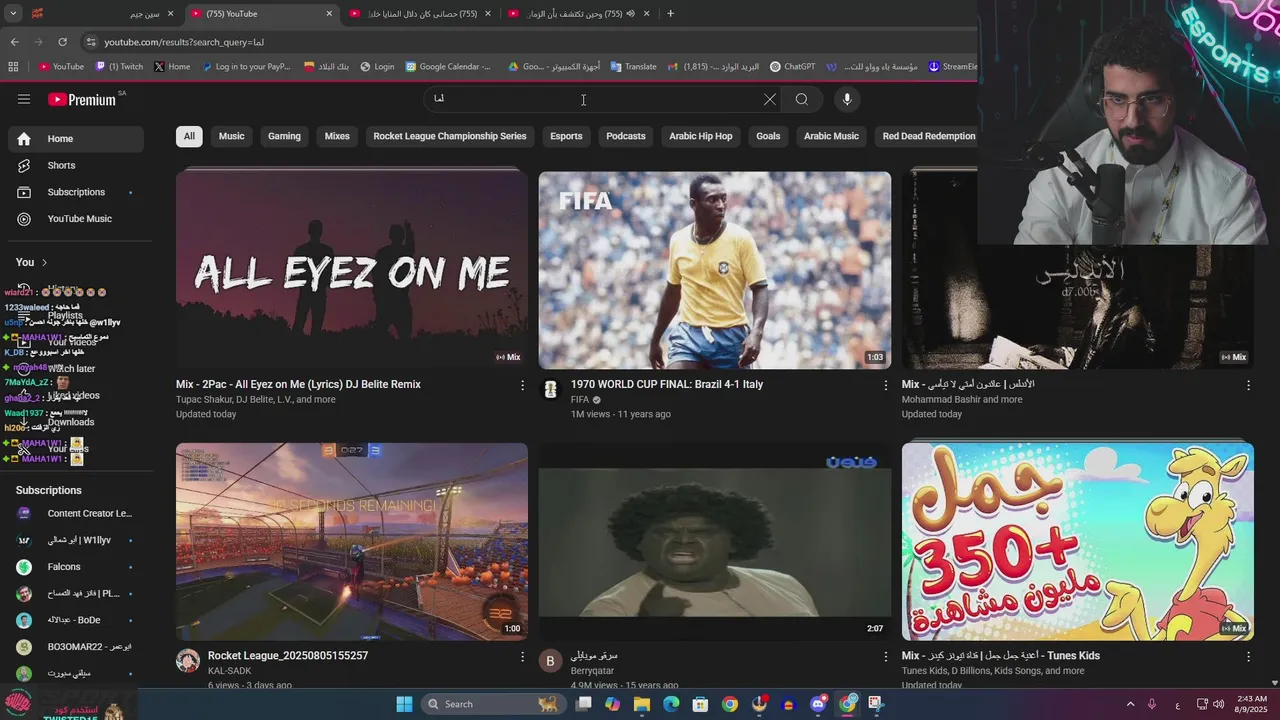The width and height of the screenshot is (1280, 720).
Task: Select the Music filter chip
Action: tap(231, 136)
